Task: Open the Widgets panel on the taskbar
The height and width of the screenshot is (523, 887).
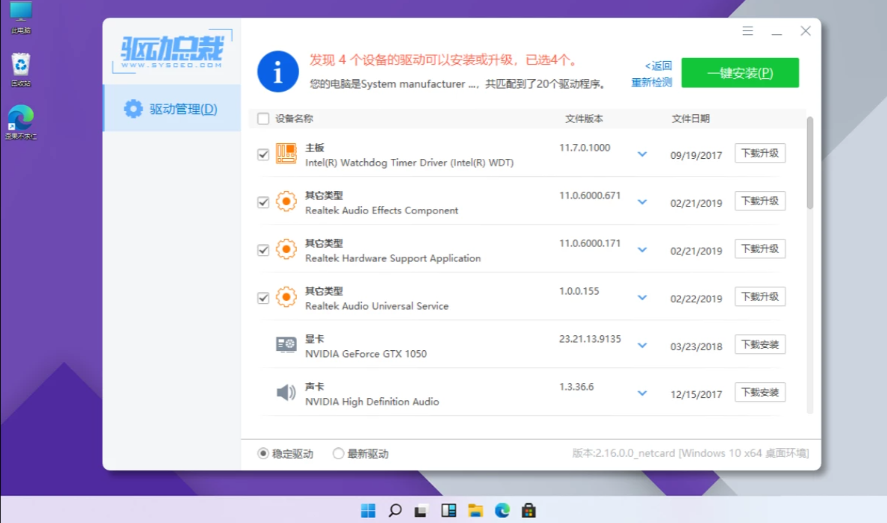Action: tap(449, 511)
